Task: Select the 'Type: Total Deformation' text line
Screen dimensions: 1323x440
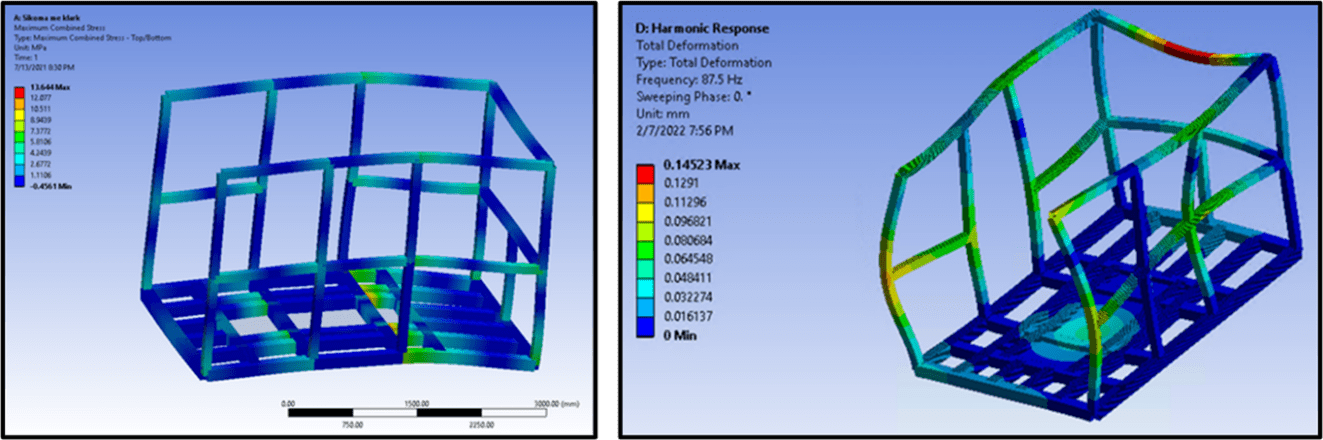Action: pyautogui.click(x=704, y=63)
